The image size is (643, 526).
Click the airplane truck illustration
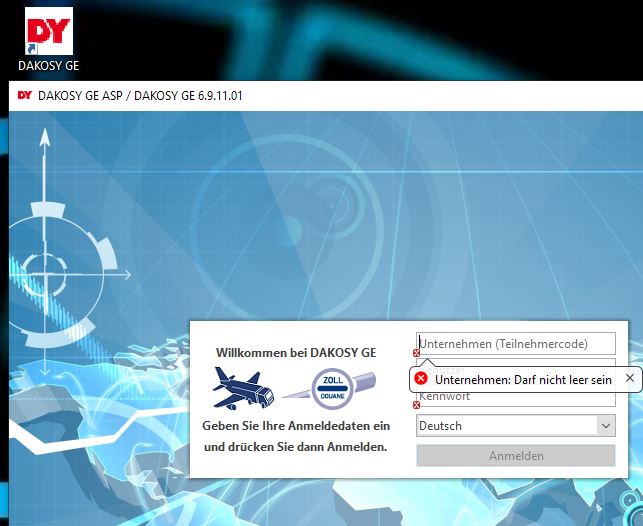[x=243, y=388]
